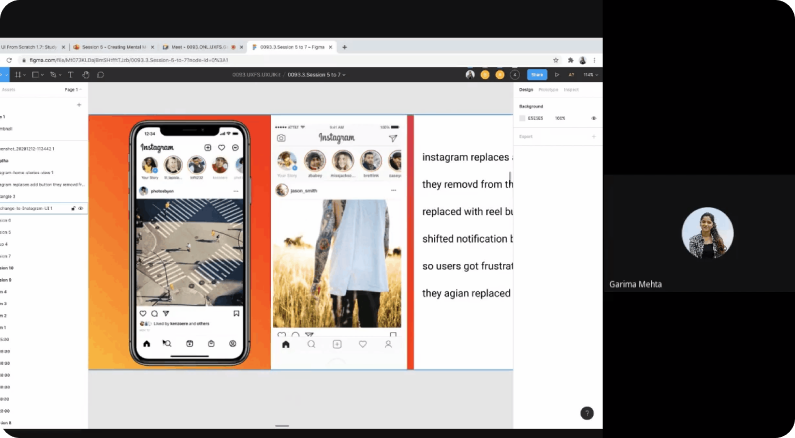Image resolution: width=795 pixels, height=438 pixels.
Task: Select the change-to-Instagram-UI 1 layer
Action: coord(44,208)
